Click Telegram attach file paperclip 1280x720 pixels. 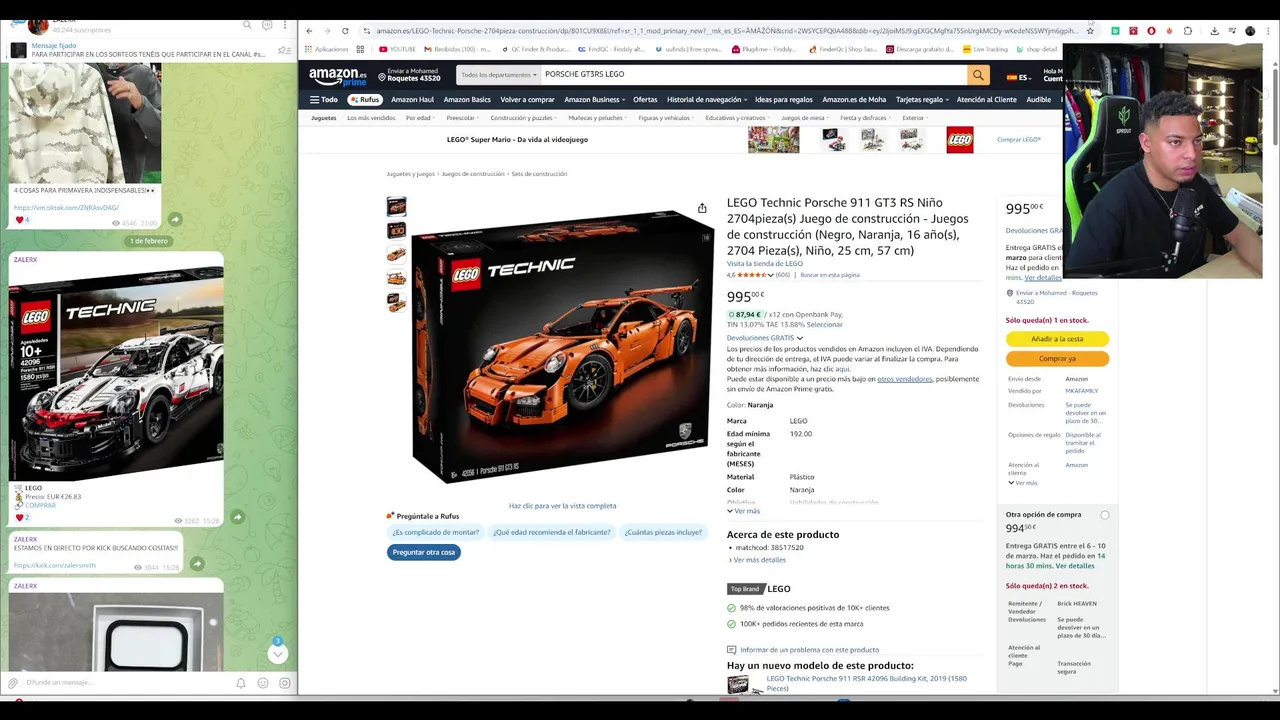13,683
